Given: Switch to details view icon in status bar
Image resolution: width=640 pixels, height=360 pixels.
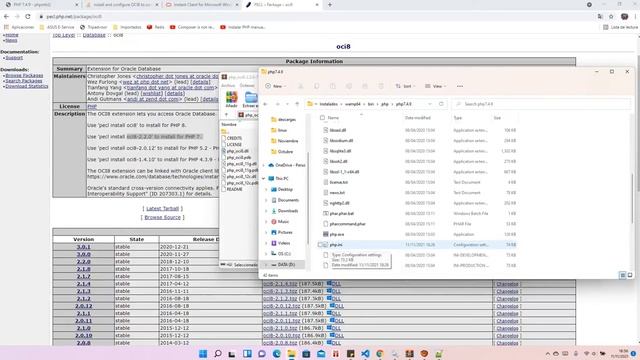Looking at the screenshot, I should coord(622,275).
